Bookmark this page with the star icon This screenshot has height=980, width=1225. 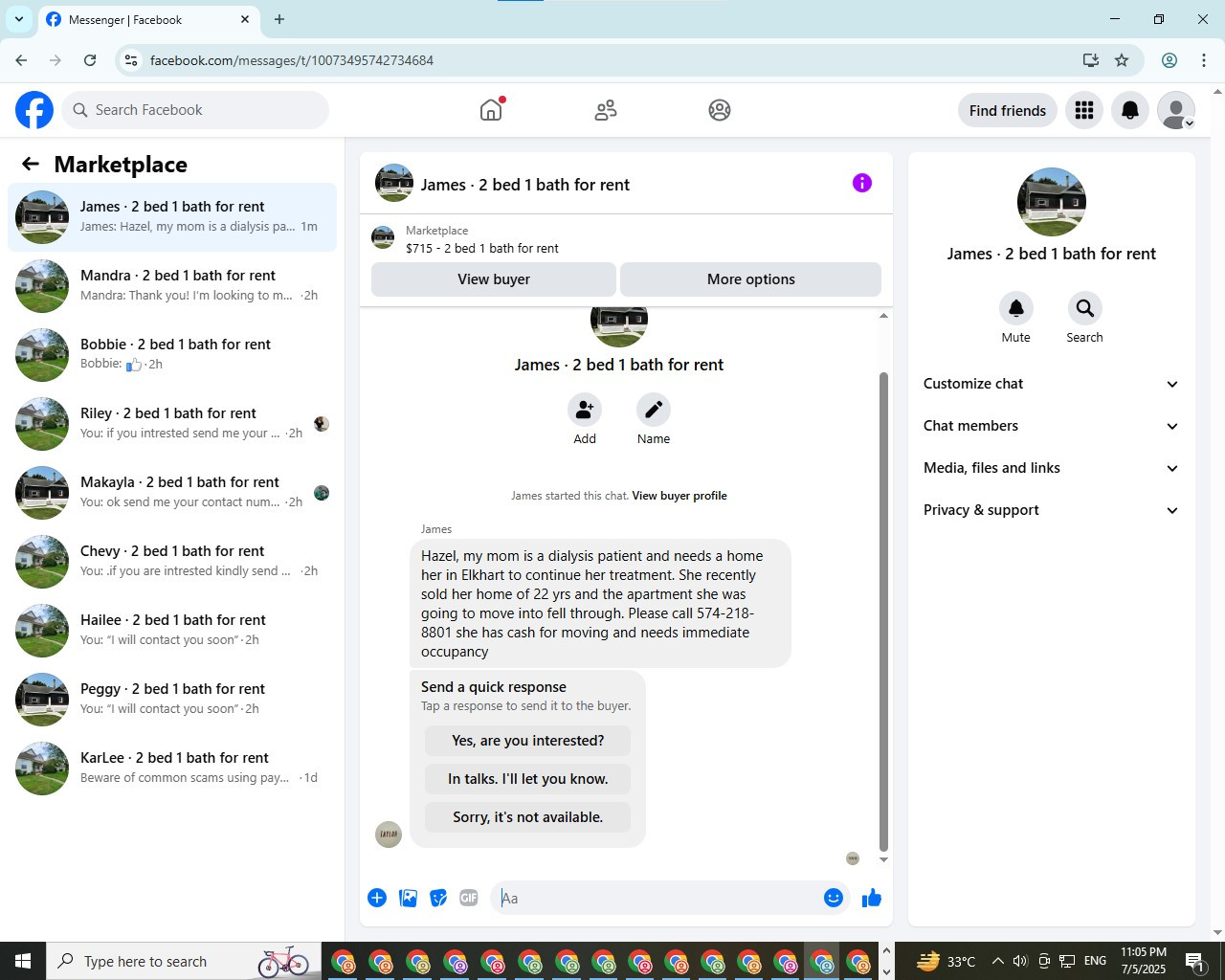[1122, 60]
